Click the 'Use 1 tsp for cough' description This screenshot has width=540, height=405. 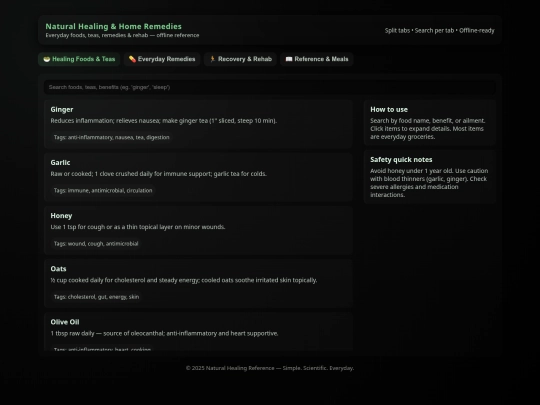138,227
